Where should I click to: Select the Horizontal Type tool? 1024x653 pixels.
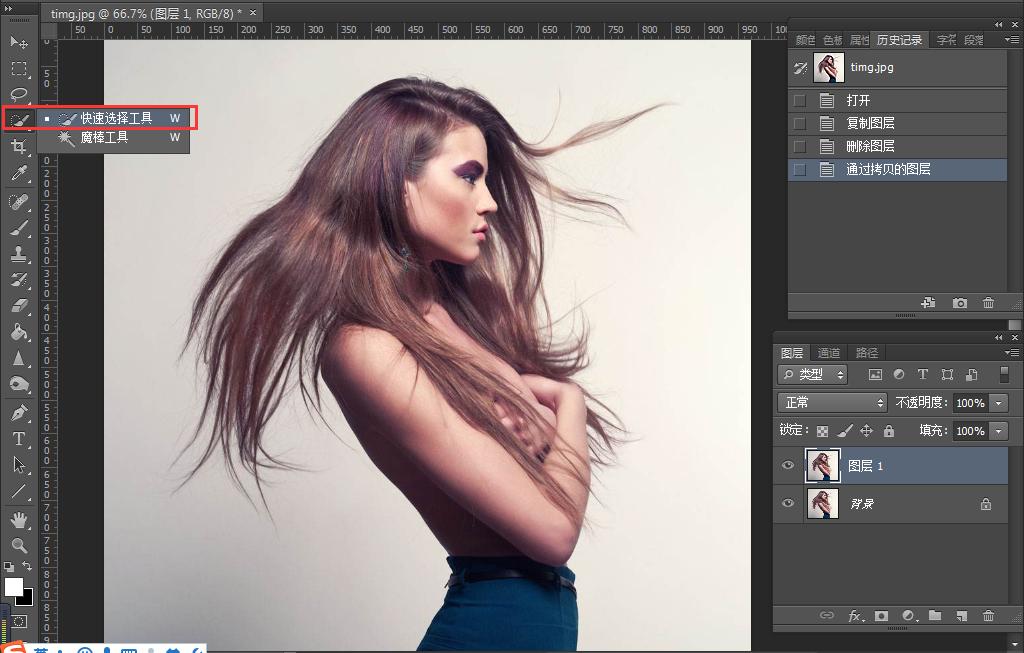[19, 438]
